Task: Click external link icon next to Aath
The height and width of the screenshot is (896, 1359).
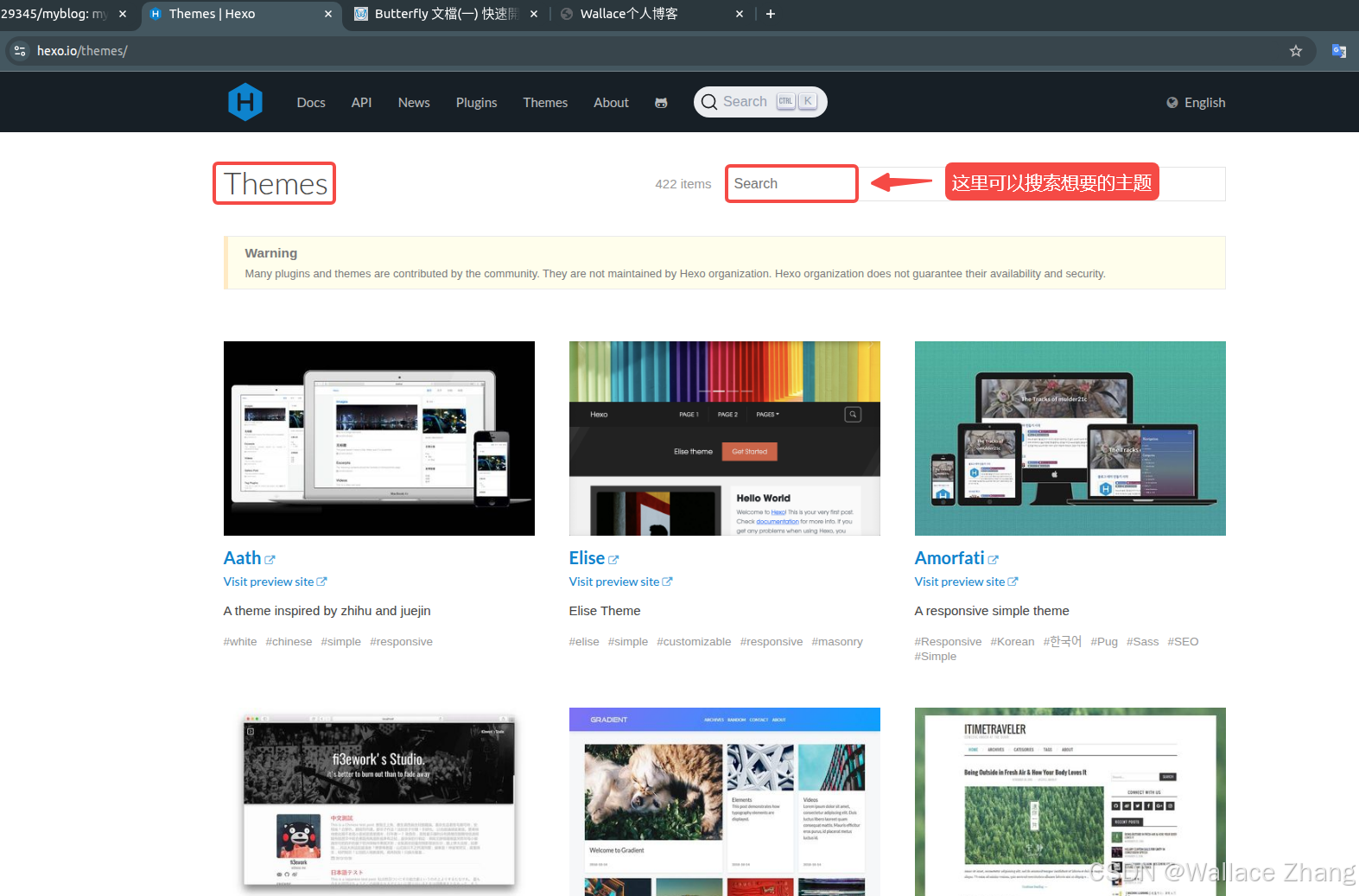Action: [x=270, y=560]
